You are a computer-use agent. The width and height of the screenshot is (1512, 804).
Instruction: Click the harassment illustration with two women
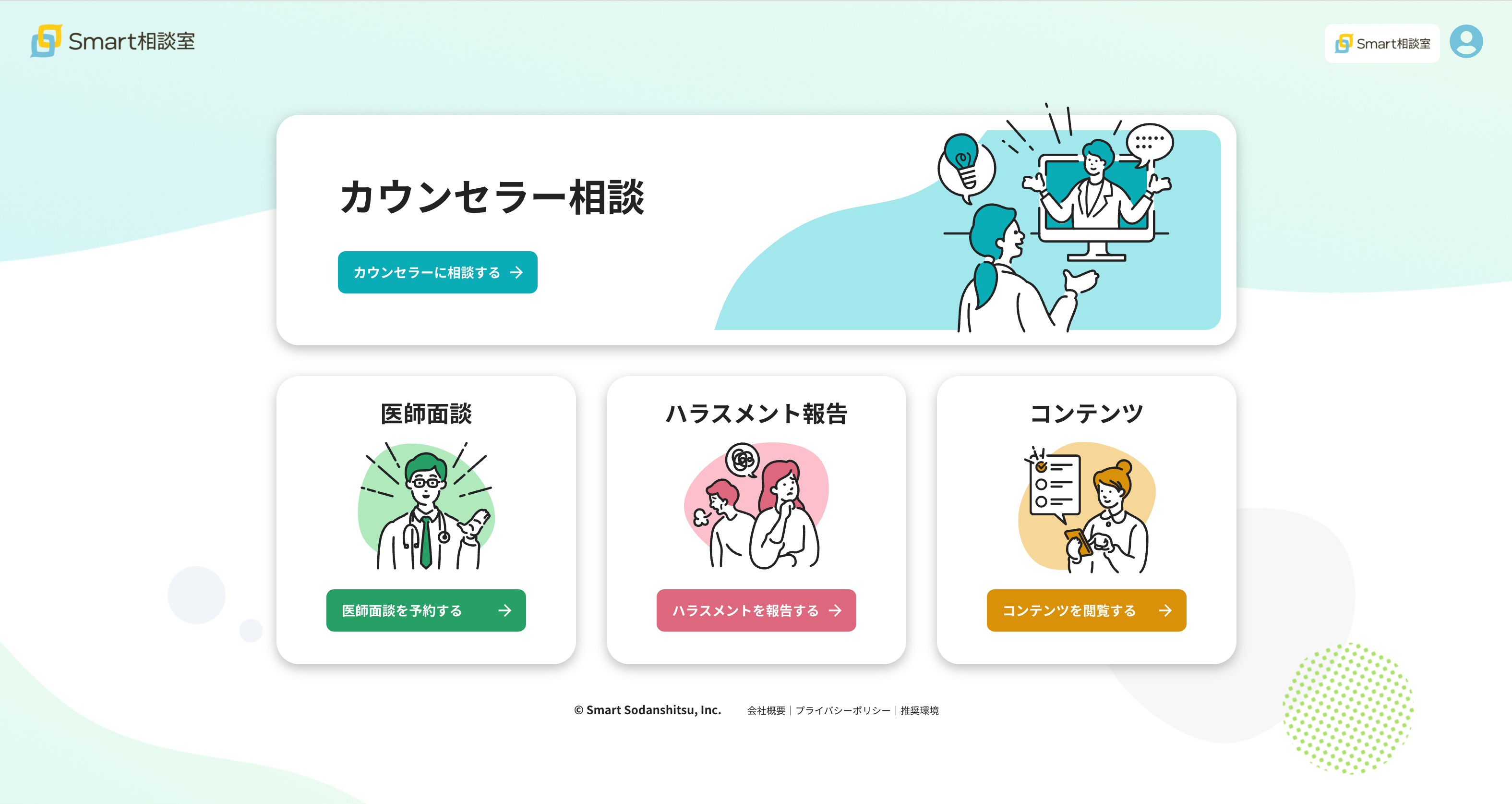[x=756, y=506]
